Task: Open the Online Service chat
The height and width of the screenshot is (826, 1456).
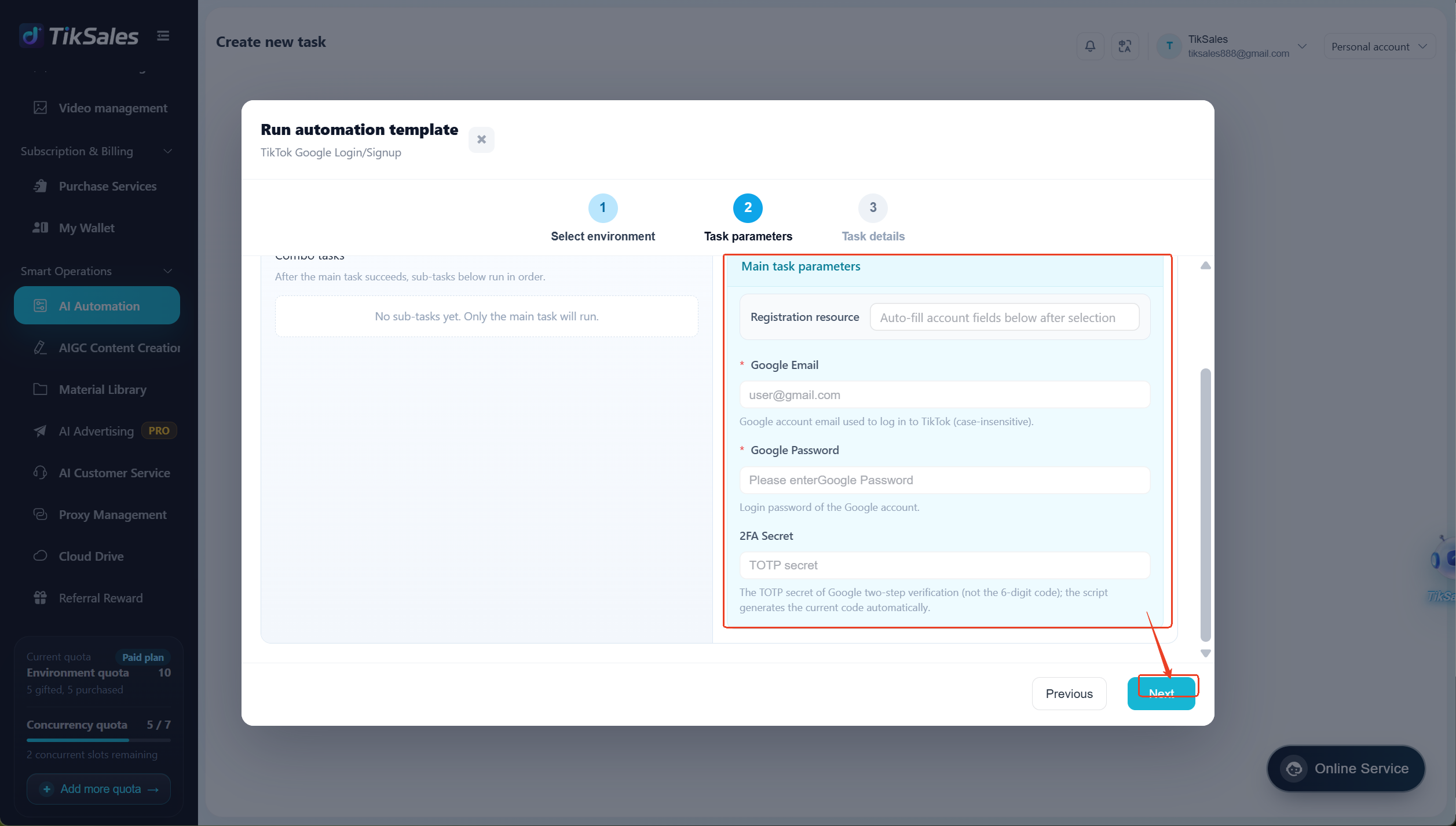Action: coord(1346,769)
